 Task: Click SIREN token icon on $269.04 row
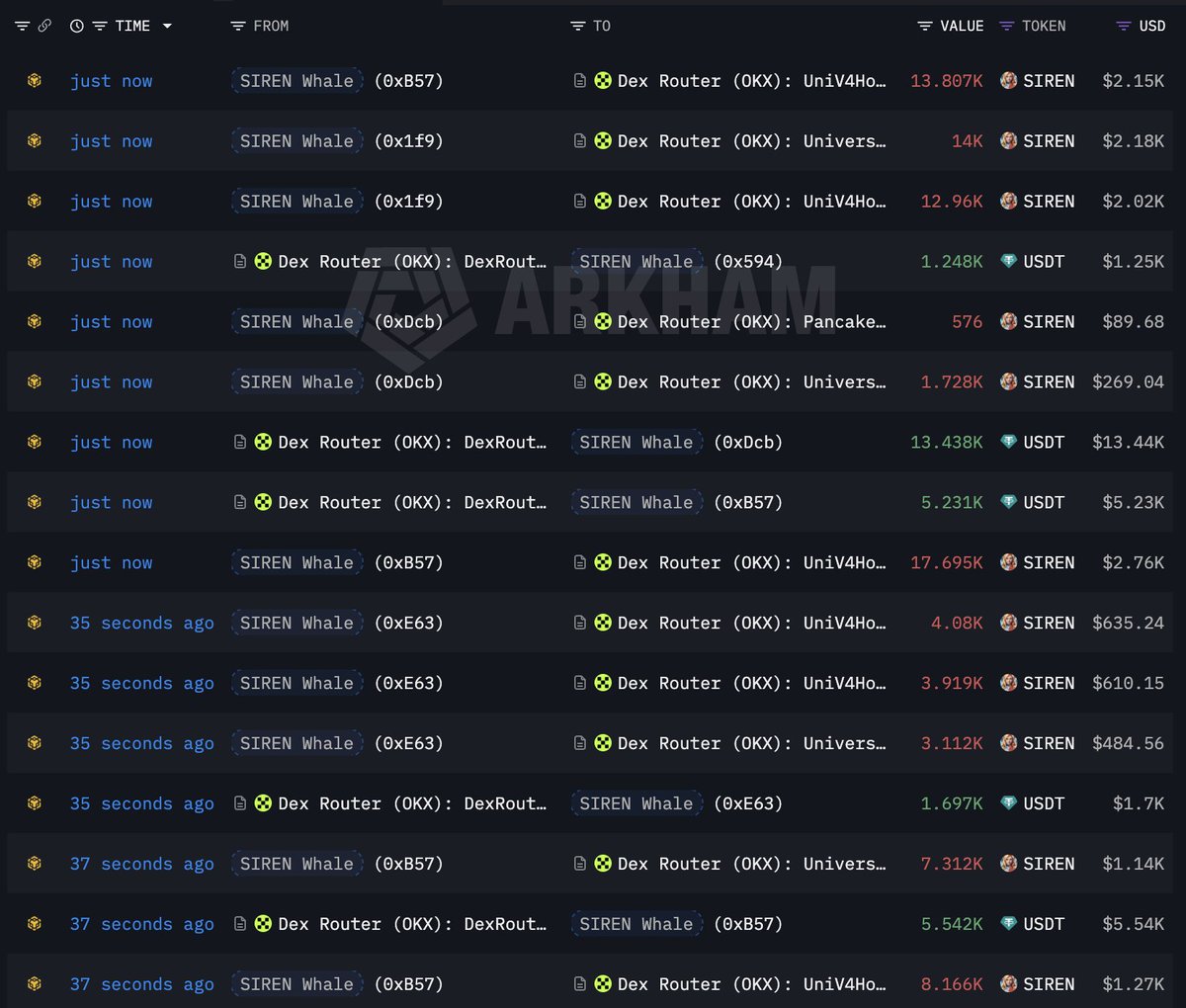point(1009,382)
